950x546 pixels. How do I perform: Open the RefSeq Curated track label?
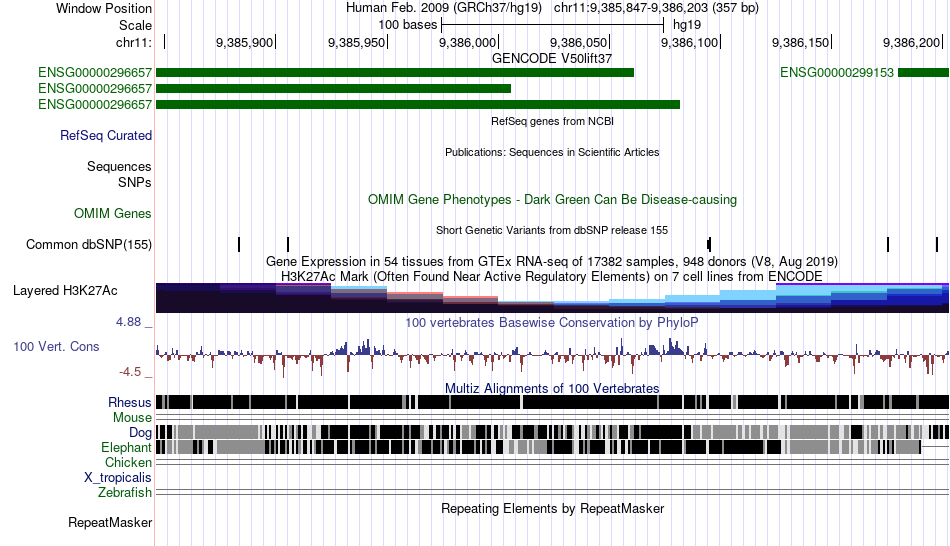tap(106, 135)
